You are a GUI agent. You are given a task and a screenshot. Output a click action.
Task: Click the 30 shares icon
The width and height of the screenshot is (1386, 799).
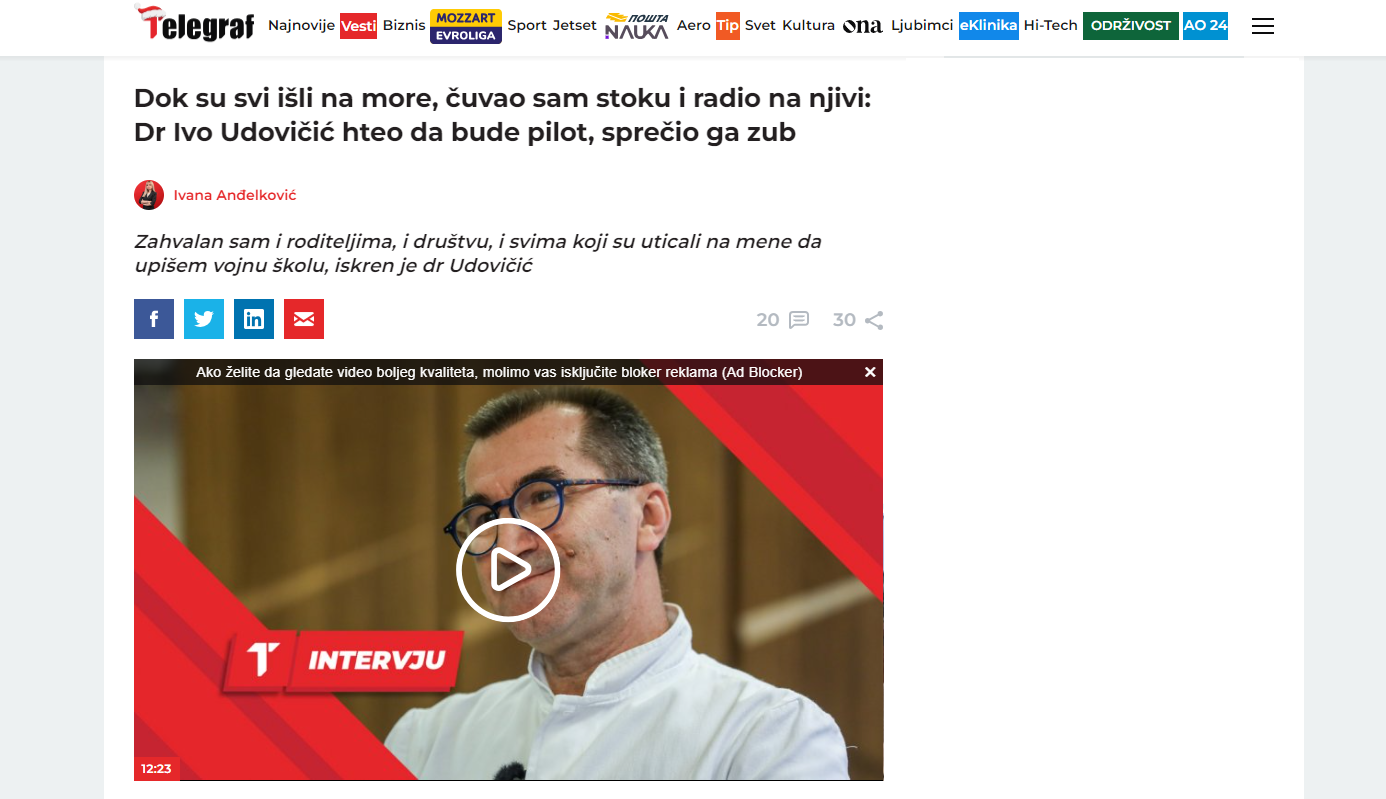[x=858, y=320]
